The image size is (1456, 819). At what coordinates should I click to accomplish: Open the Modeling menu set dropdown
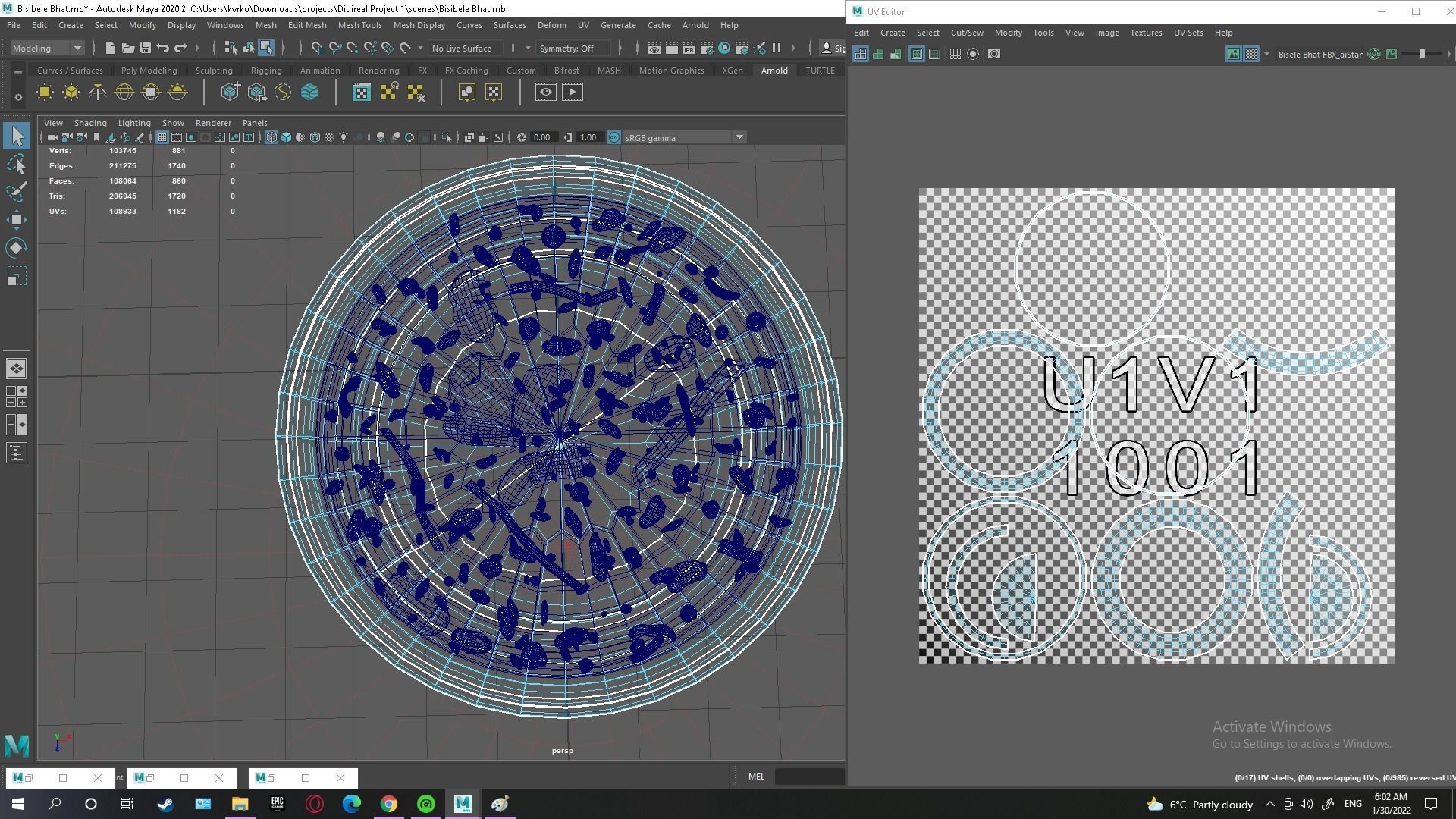click(x=77, y=49)
